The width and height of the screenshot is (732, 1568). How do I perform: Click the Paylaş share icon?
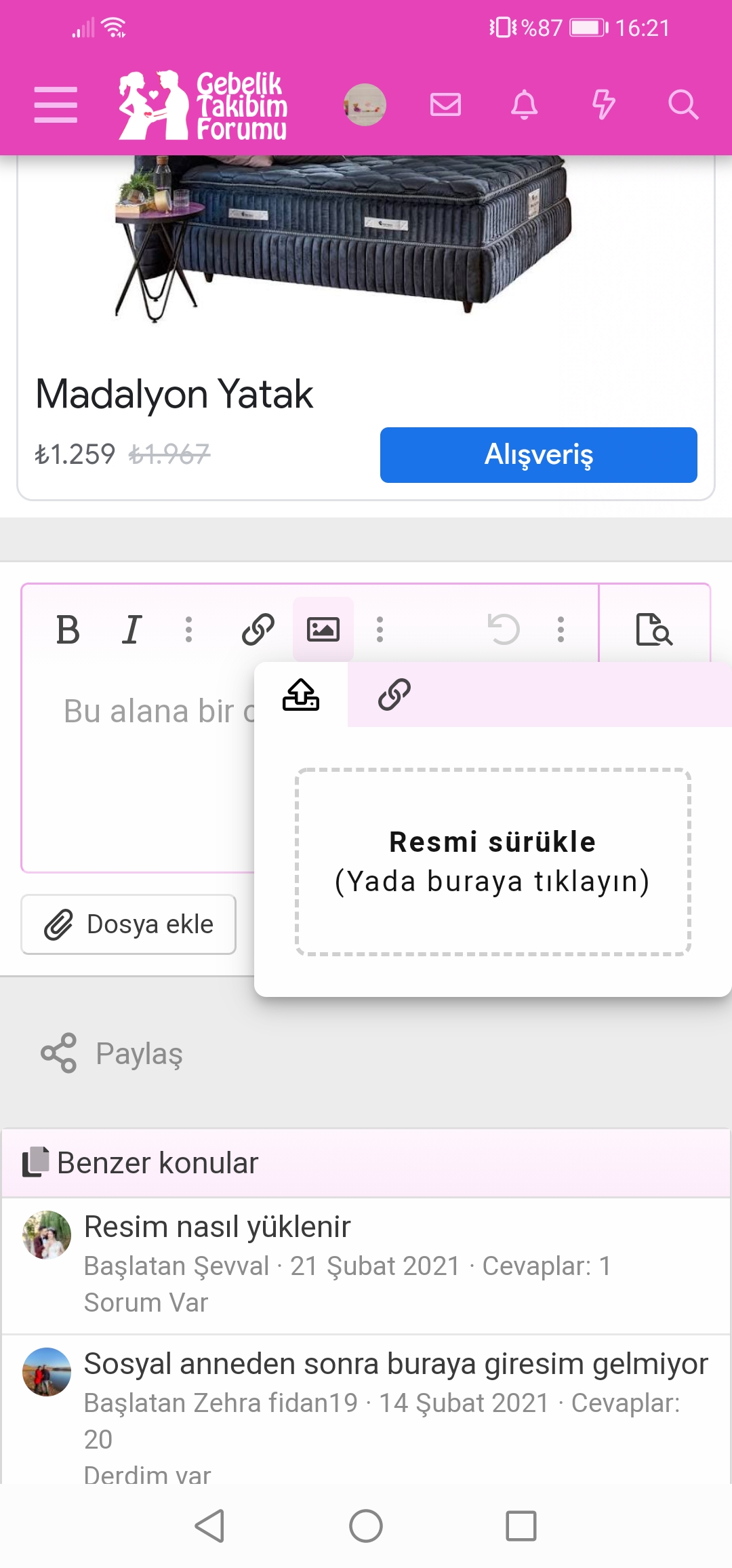60,1053
